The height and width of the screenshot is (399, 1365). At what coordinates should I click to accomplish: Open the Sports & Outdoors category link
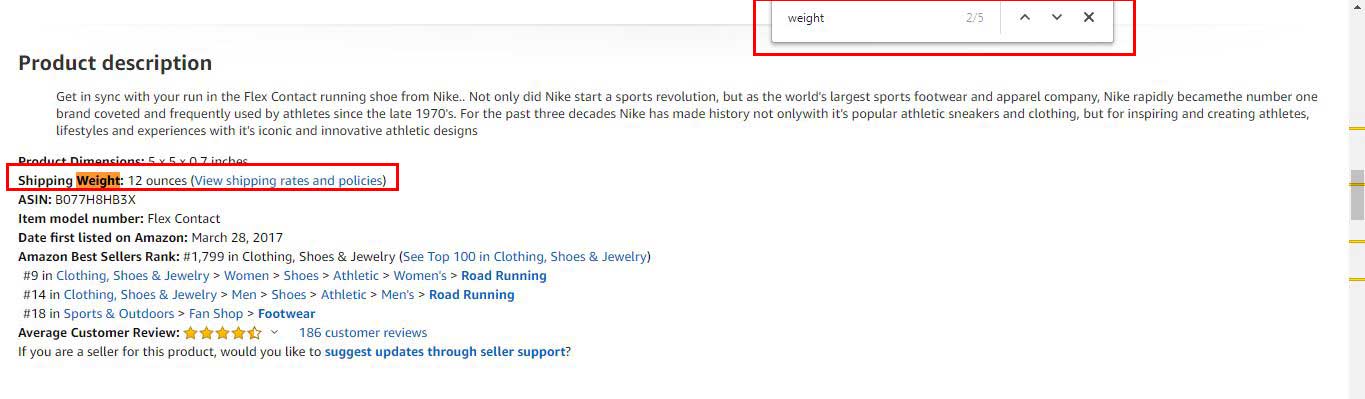pyautogui.click(x=119, y=314)
